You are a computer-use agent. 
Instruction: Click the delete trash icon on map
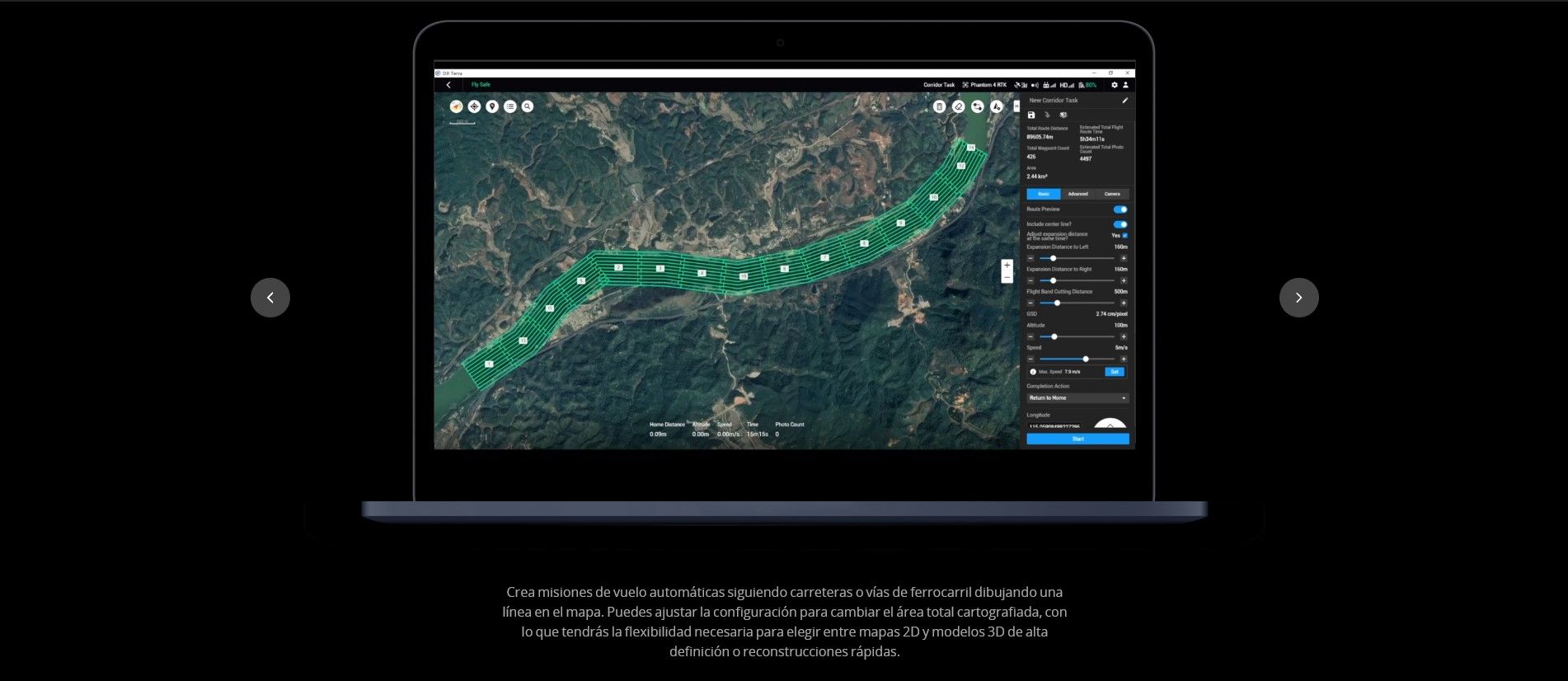[939, 106]
